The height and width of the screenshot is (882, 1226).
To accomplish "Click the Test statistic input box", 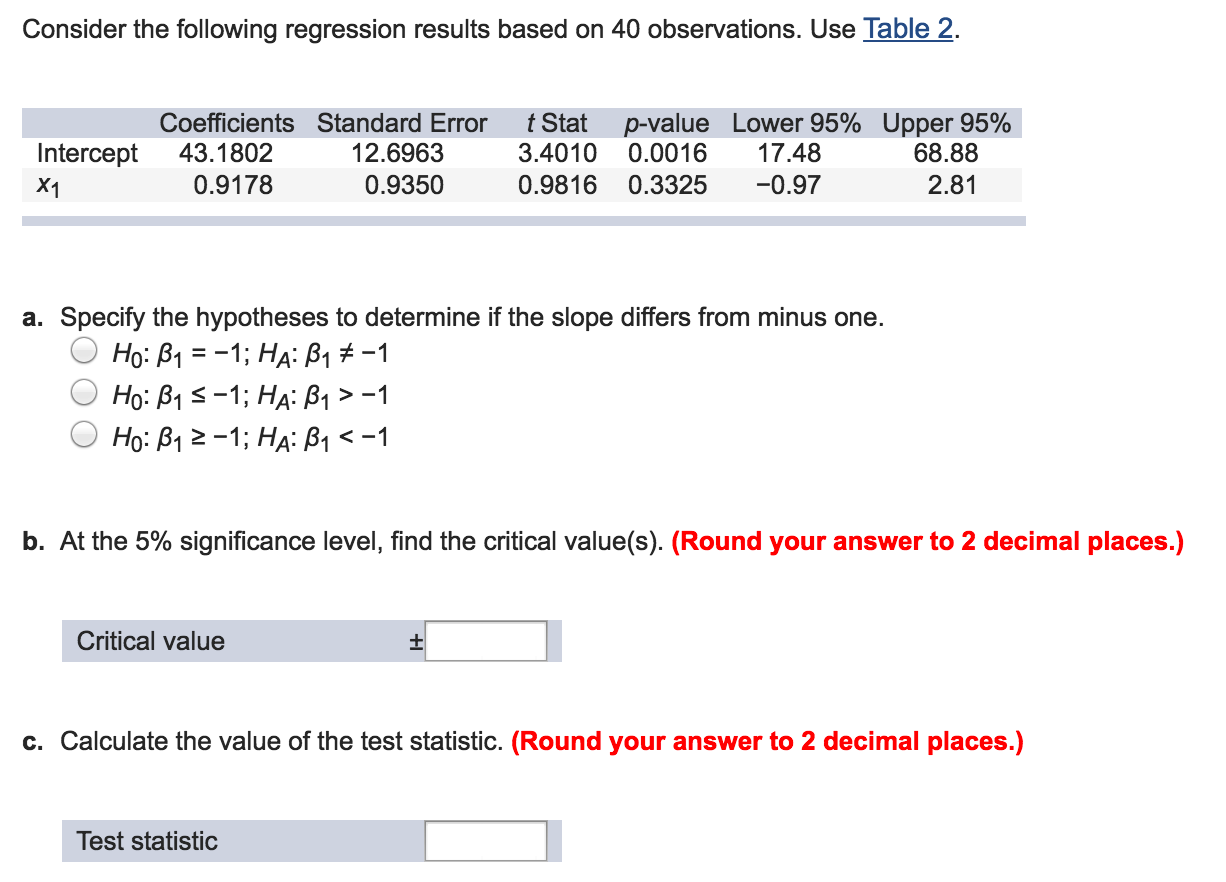I will pyautogui.click(x=485, y=841).
